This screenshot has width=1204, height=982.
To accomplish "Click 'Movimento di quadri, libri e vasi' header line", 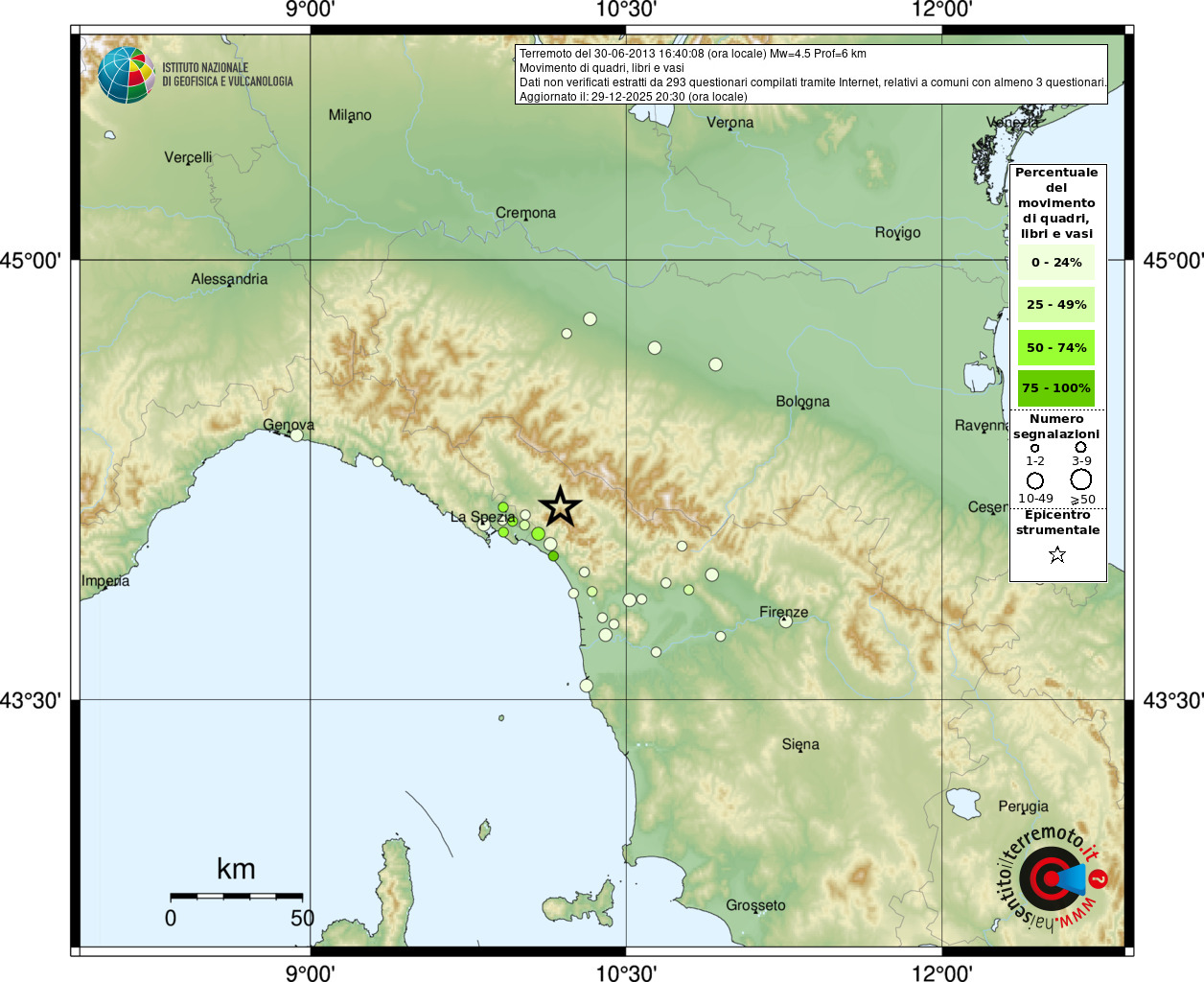I will point(602,68).
